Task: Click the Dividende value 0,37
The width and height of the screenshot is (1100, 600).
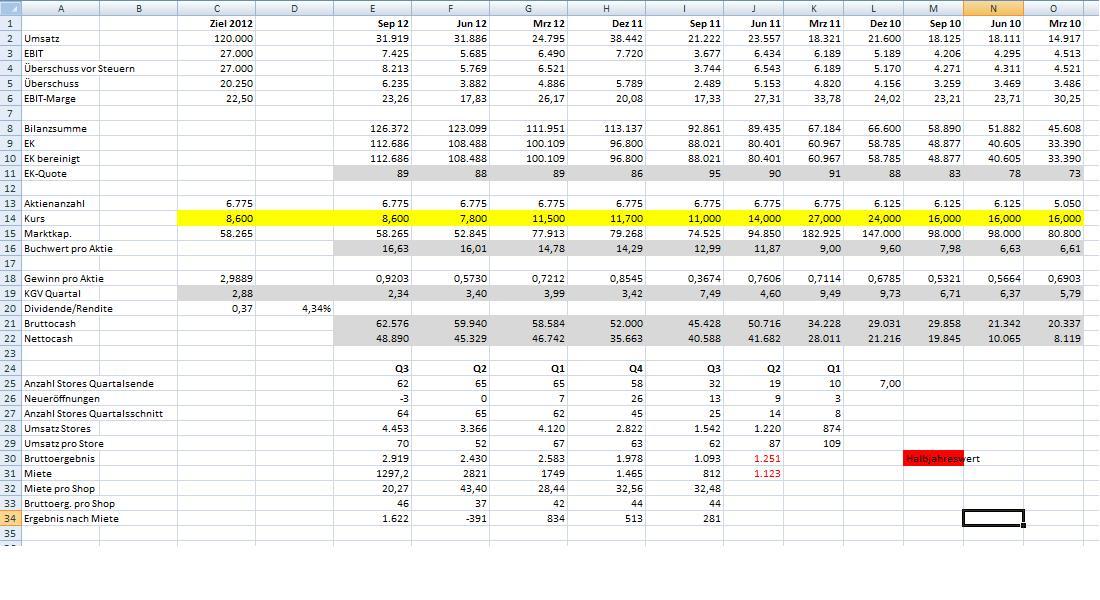Action: (216, 309)
